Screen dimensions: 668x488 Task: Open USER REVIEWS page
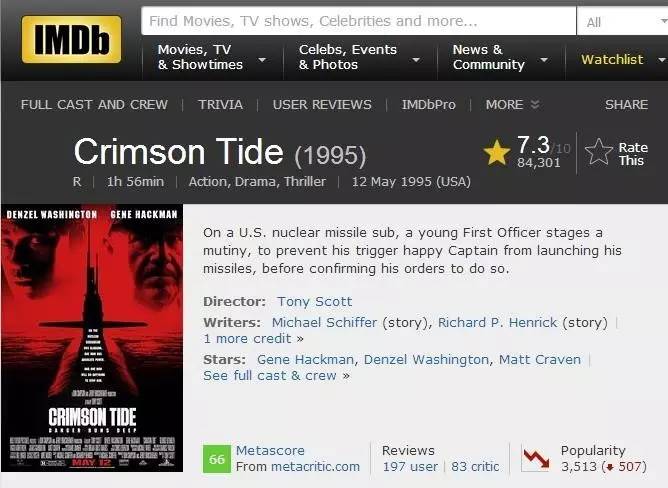(x=322, y=104)
